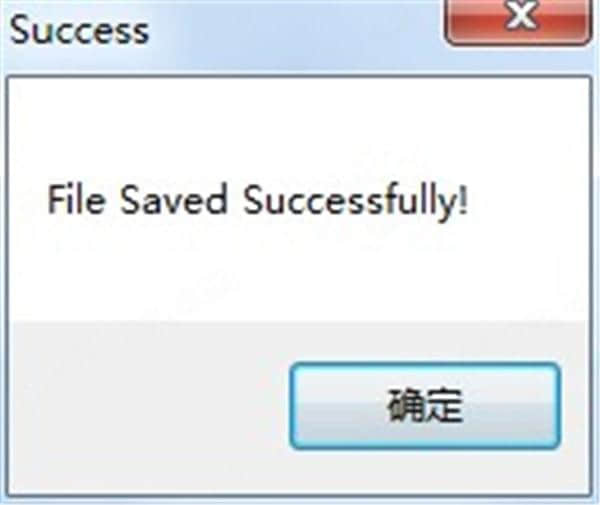The width and height of the screenshot is (600, 505).
Task: Focus the dialog by clicking its title bar
Action: [295, 34]
